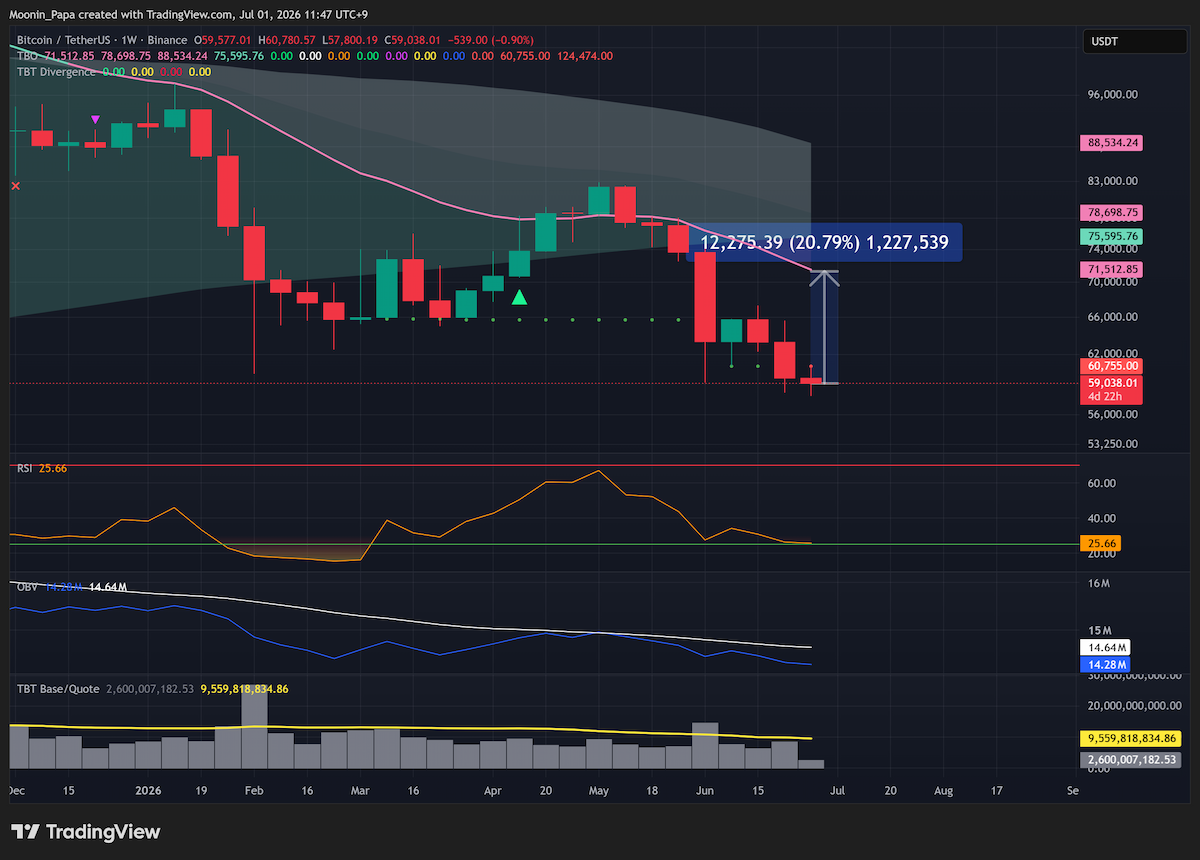
Task: Select the TBT Divergence indicator legend
Action: pyautogui.click(x=57, y=71)
